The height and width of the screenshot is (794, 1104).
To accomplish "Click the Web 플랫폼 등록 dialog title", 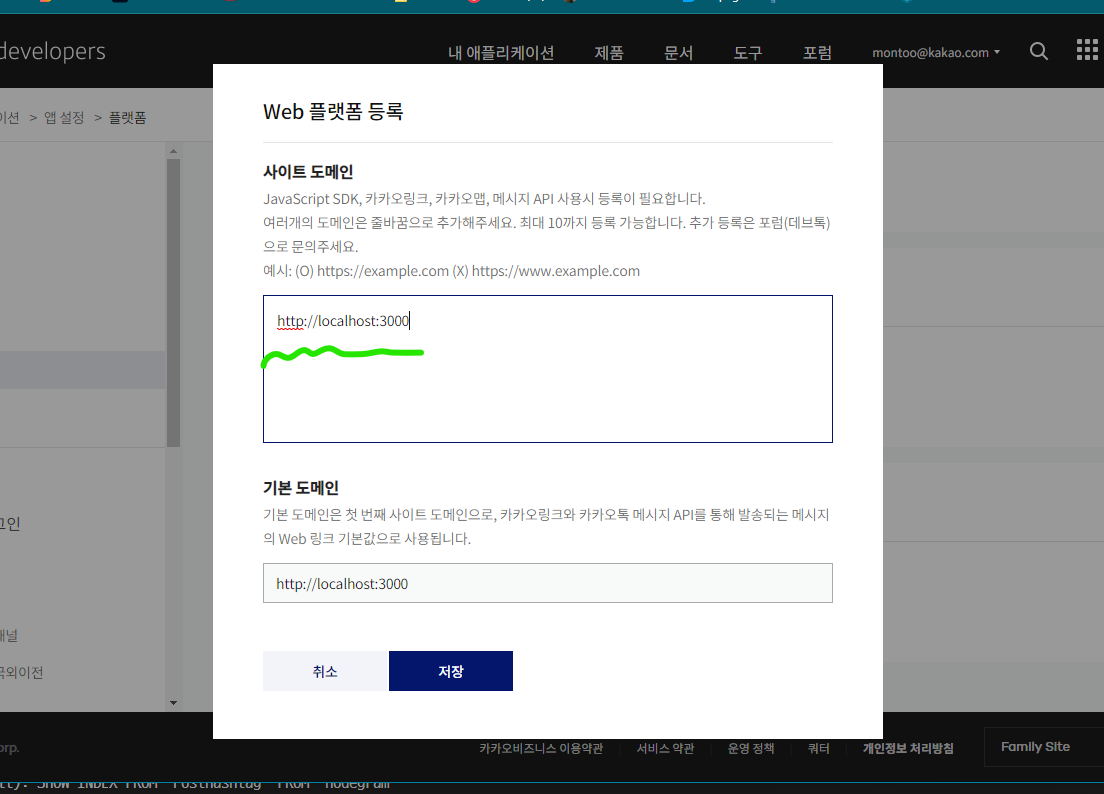I will 333,111.
